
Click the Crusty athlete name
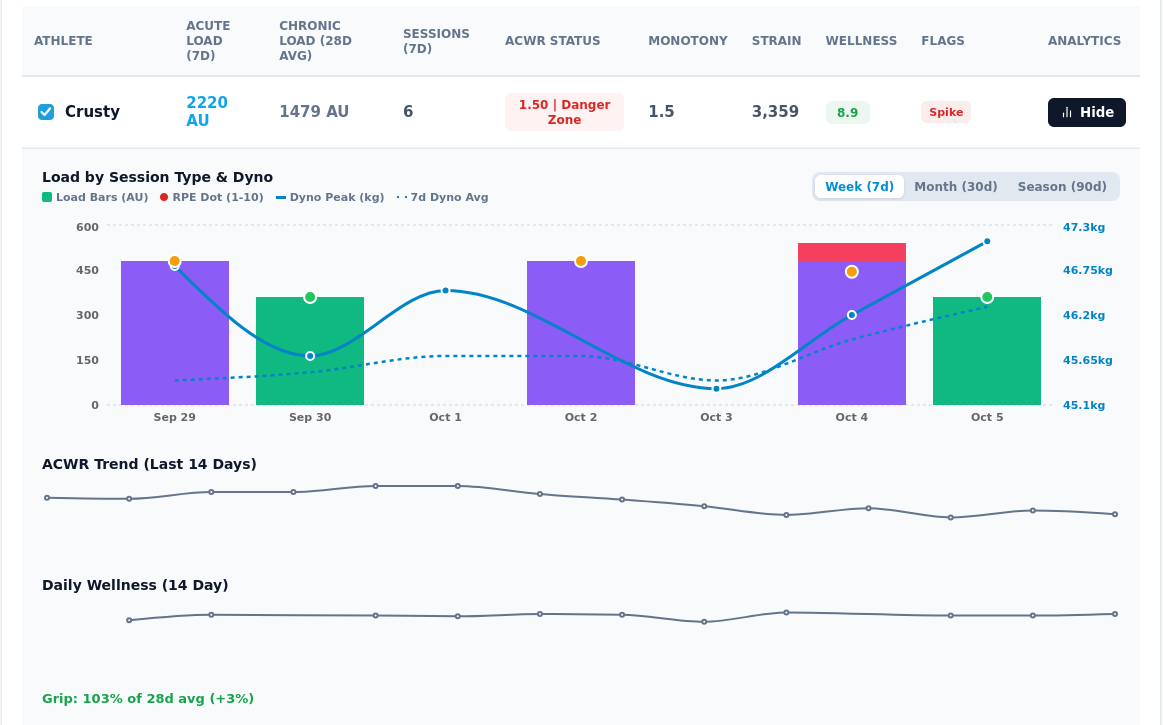(92, 112)
